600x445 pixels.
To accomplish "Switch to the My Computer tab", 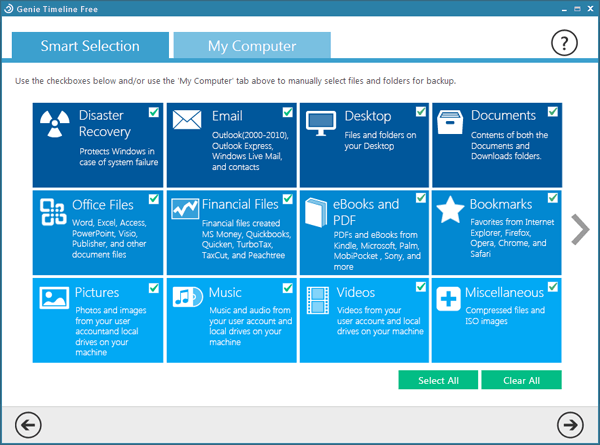I will pyautogui.click(x=252, y=46).
